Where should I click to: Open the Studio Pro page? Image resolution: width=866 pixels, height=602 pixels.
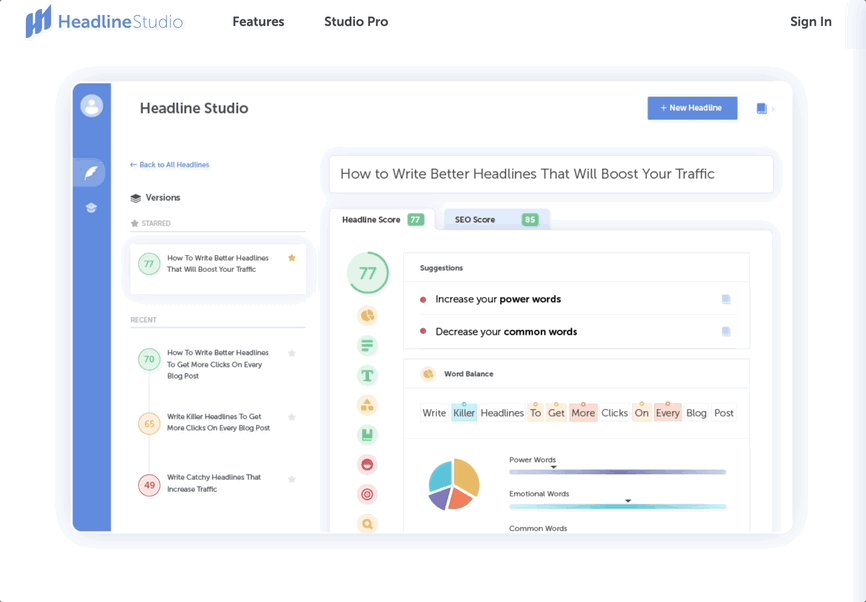(x=356, y=22)
